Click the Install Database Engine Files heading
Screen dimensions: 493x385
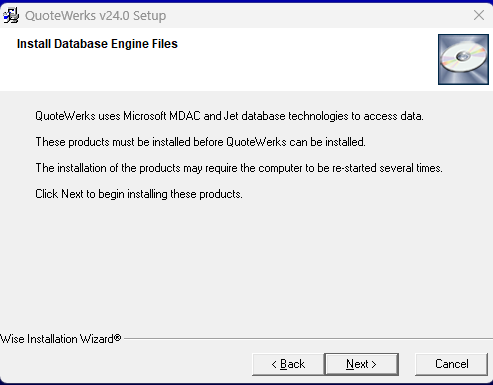[97, 44]
